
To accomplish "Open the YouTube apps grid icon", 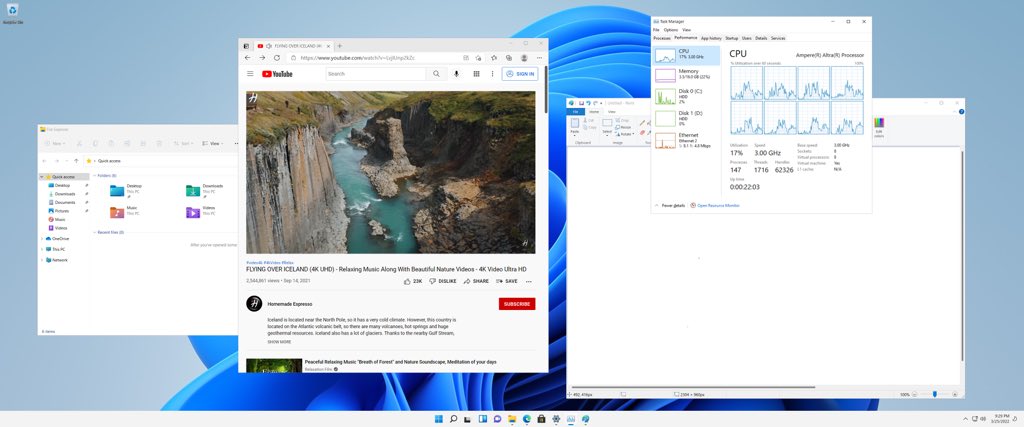I will tap(477, 74).
